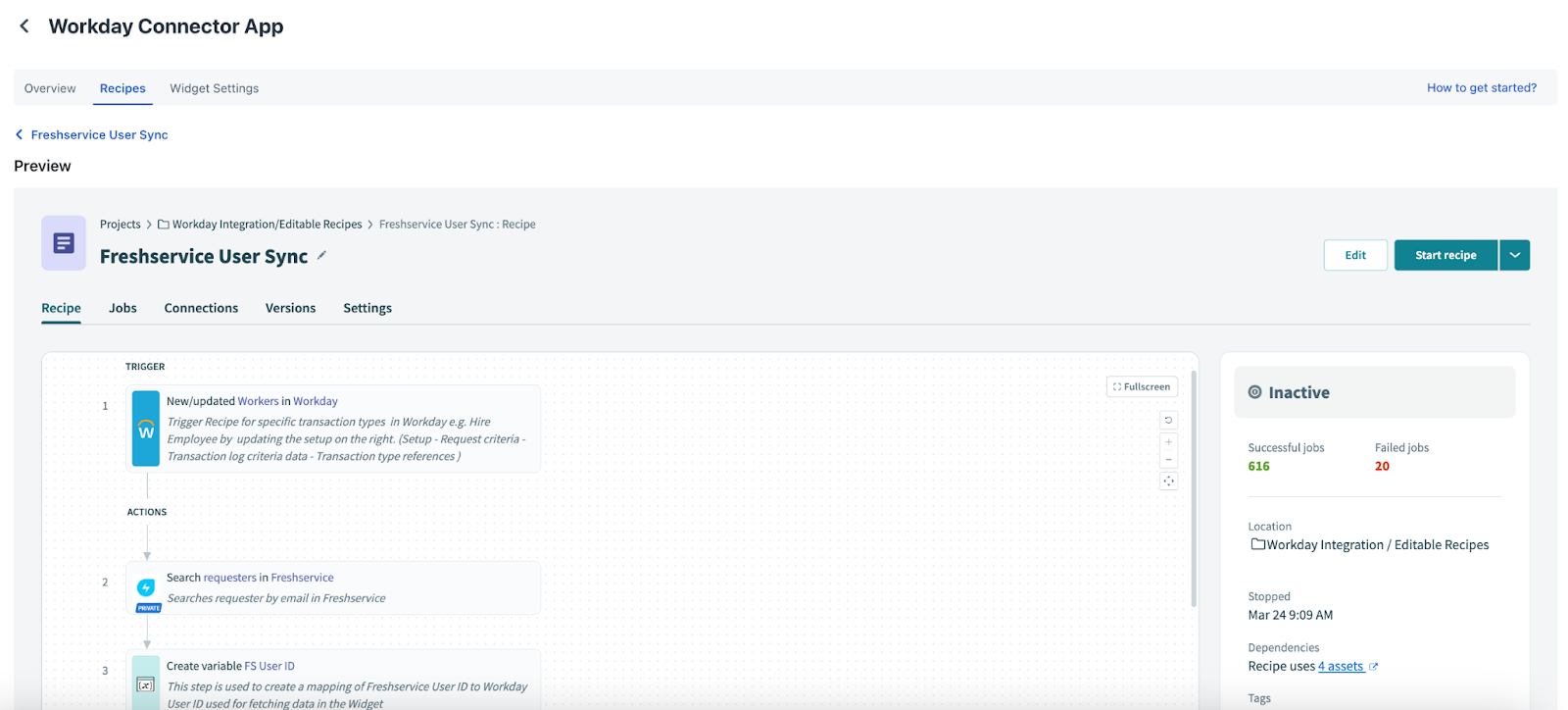Click the external link icon next to 4 assets
Viewport: 1568px width, 710px height.
click(x=1373, y=667)
